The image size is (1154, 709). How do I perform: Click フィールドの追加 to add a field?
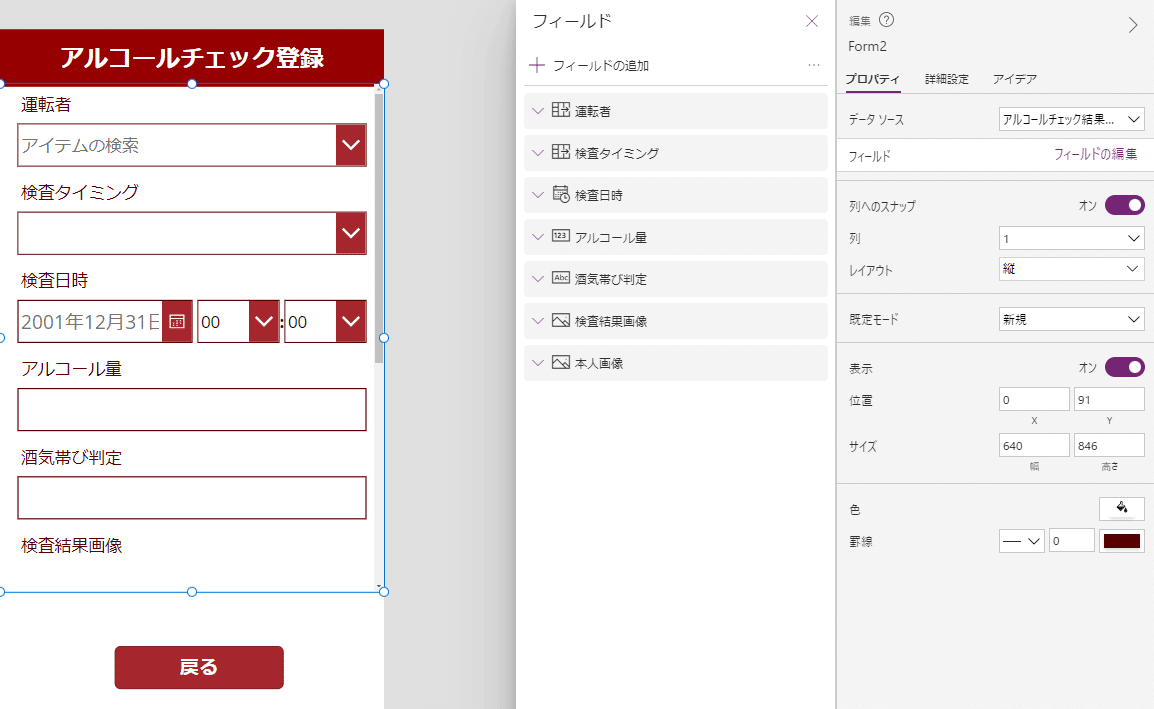[x=601, y=66]
